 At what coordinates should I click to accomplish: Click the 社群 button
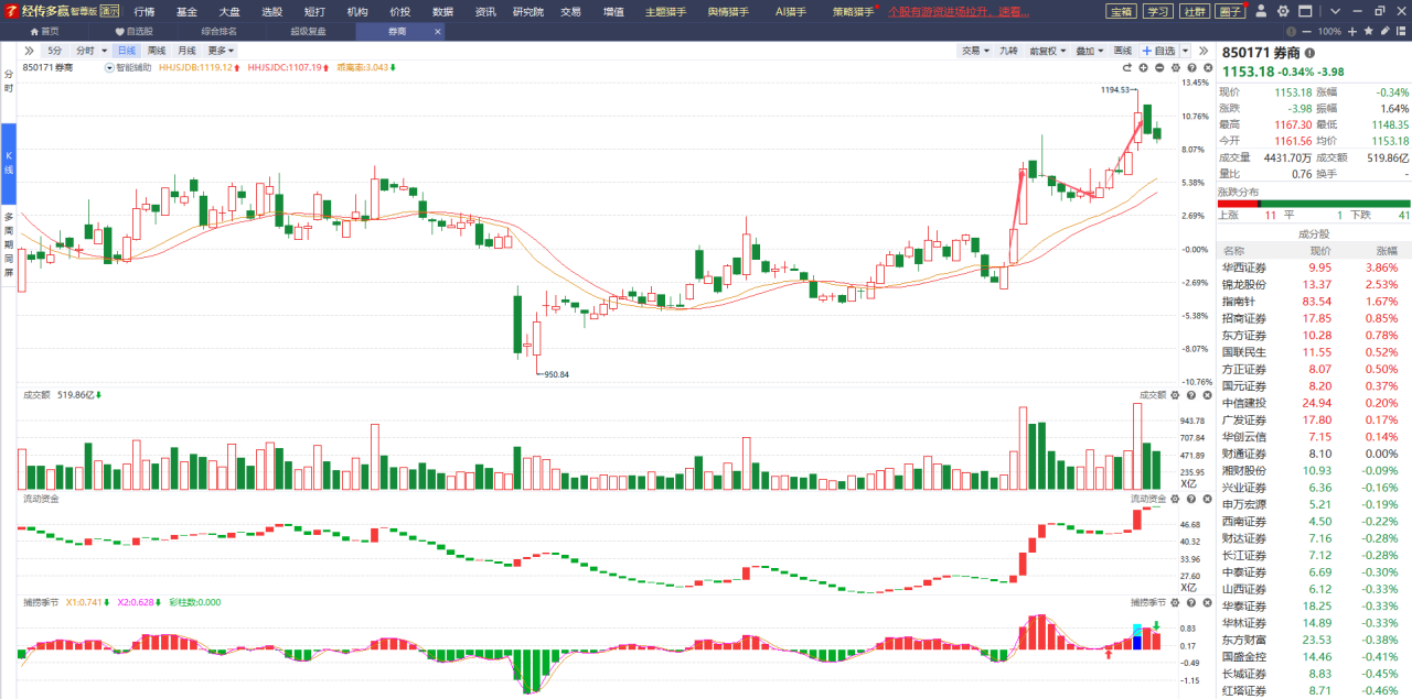[x=1195, y=11]
